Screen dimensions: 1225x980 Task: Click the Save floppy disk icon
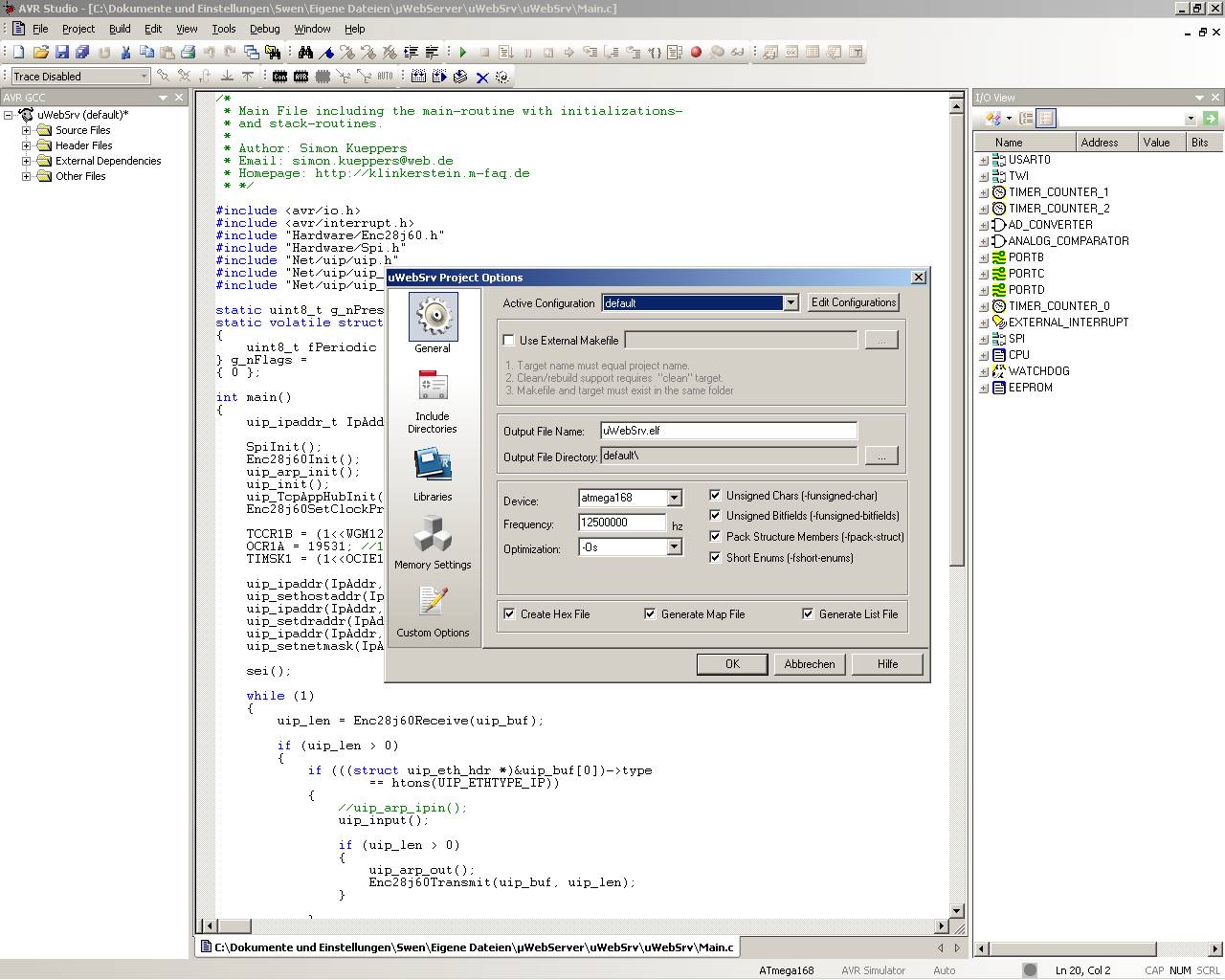pos(62,53)
